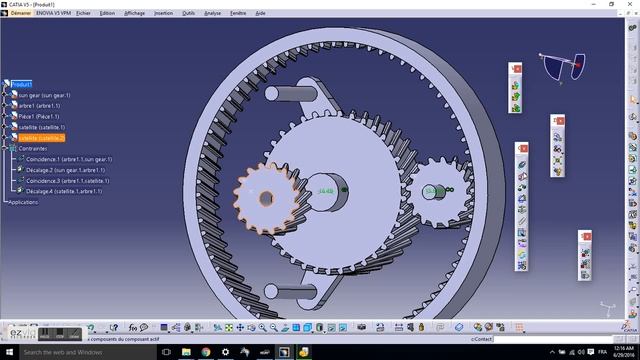
Task: Select the Explode tool in Move toolbar
Action: point(558,160)
